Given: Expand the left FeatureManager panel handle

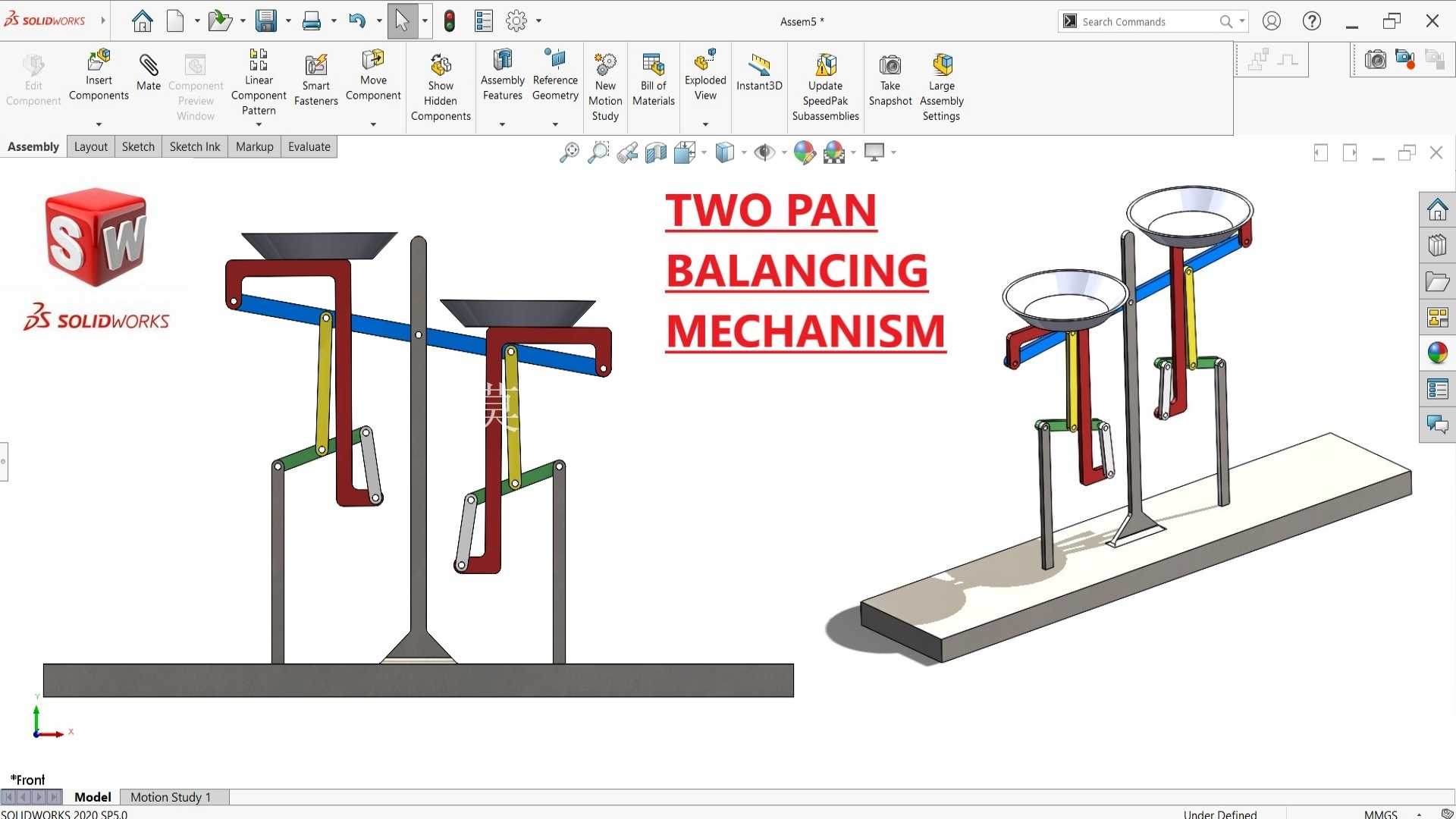Looking at the screenshot, I should click(4, 462).
